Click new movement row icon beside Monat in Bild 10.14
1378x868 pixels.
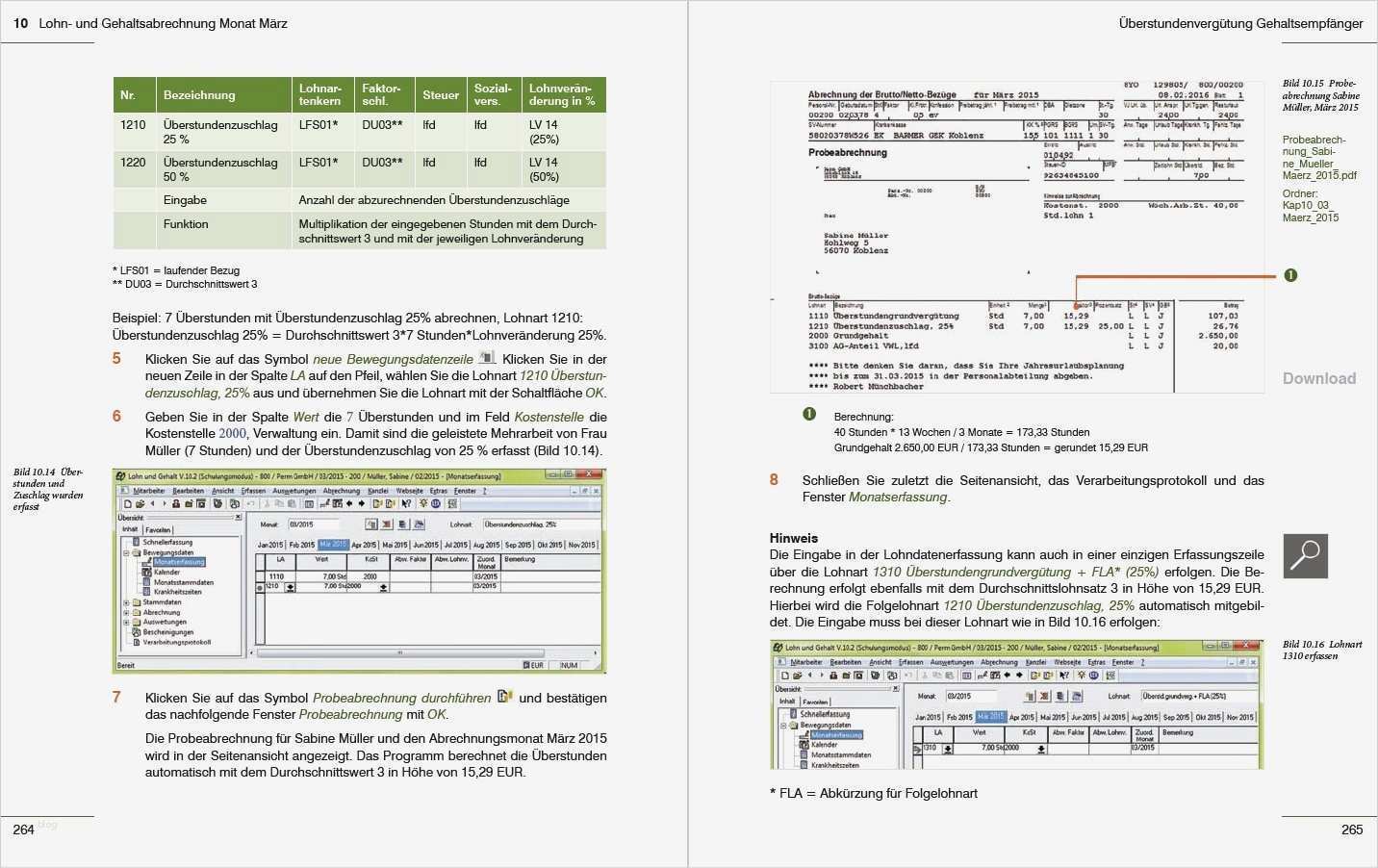pyautogui.click(x=371, y=524)
